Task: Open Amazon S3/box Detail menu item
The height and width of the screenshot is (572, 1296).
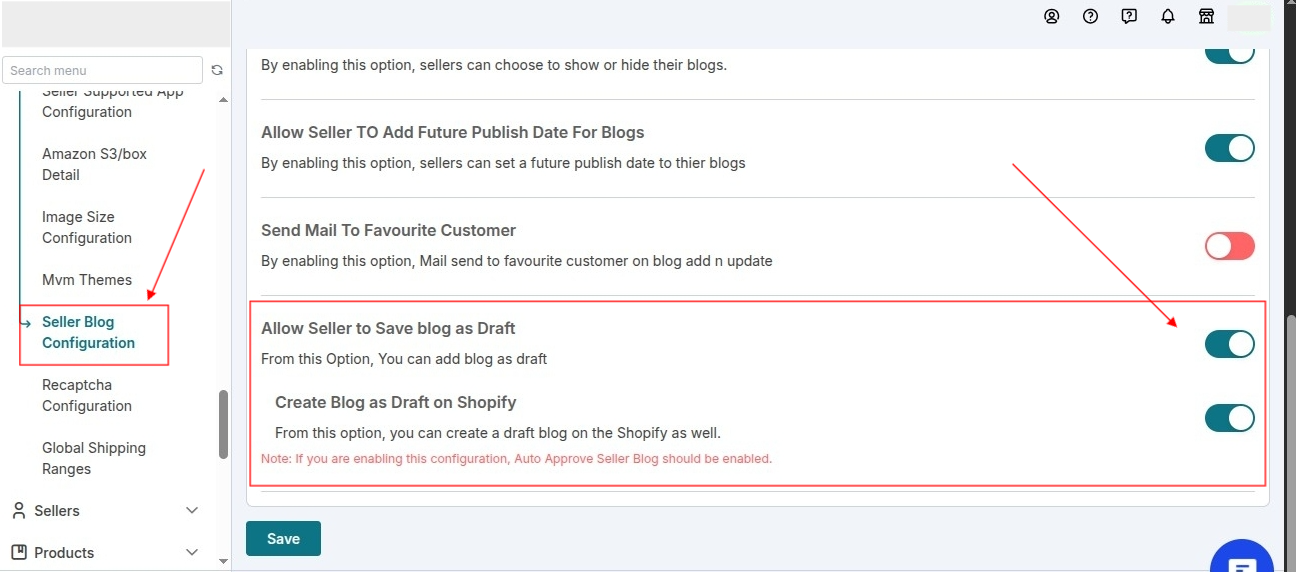Action: pos(94,164)
